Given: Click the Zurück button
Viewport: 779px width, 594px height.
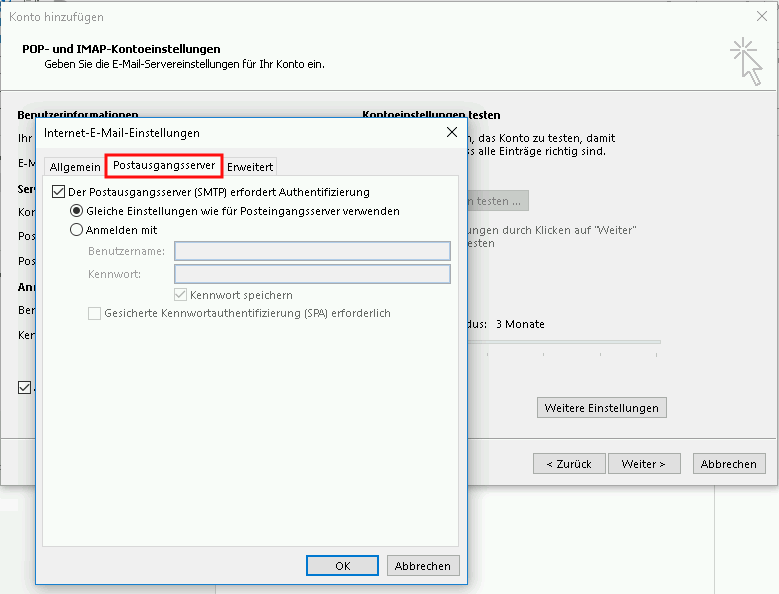Looking at the screenshot, I should [x=569, y=464].
